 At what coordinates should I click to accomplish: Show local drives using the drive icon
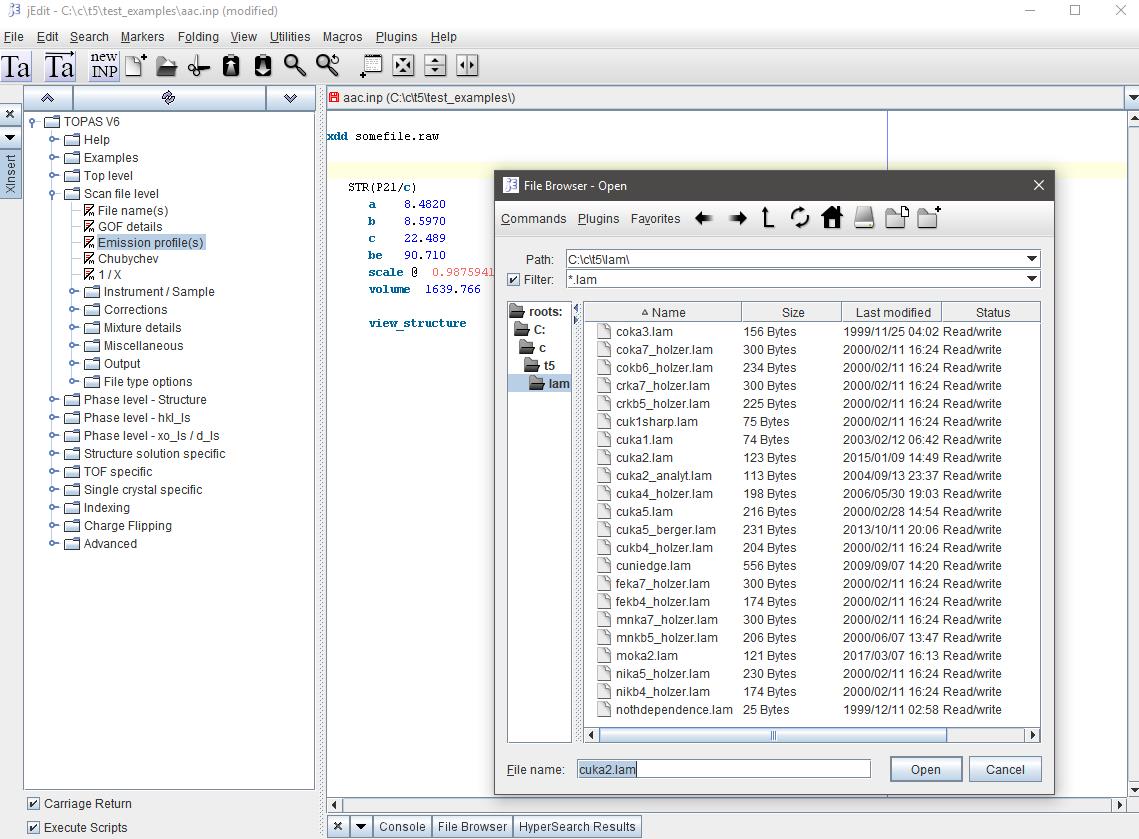[x=864, y=218]
